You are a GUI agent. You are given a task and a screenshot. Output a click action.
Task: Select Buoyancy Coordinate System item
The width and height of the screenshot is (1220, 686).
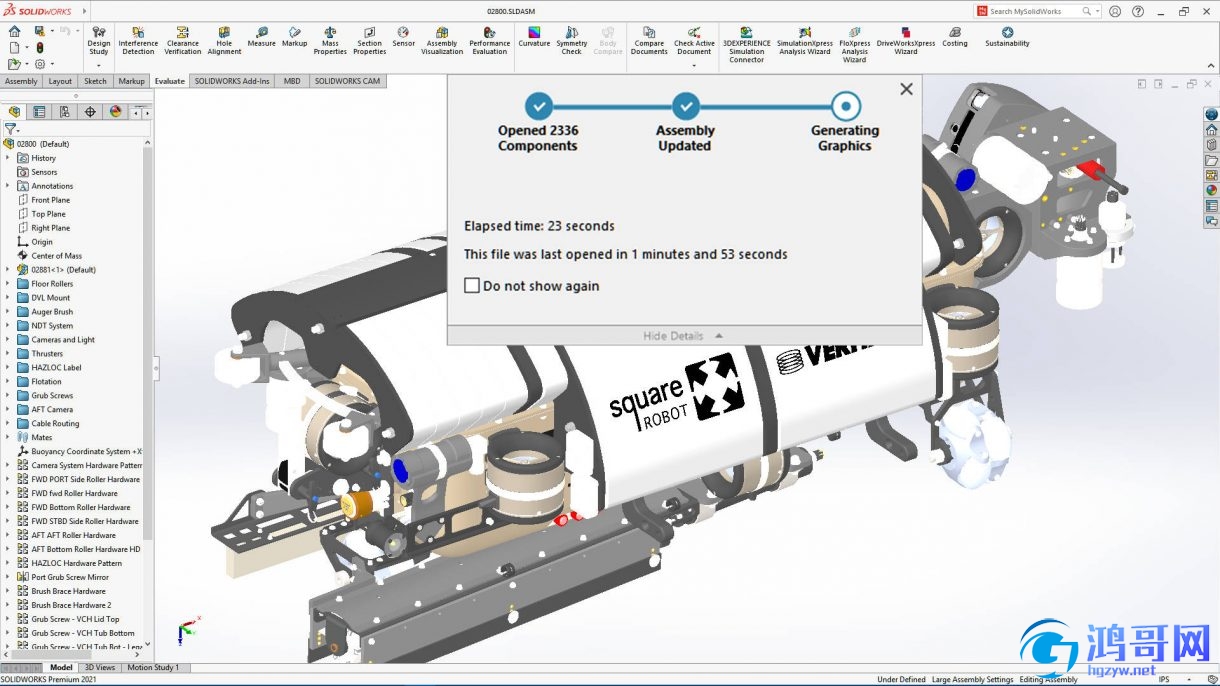pos(79,452)
